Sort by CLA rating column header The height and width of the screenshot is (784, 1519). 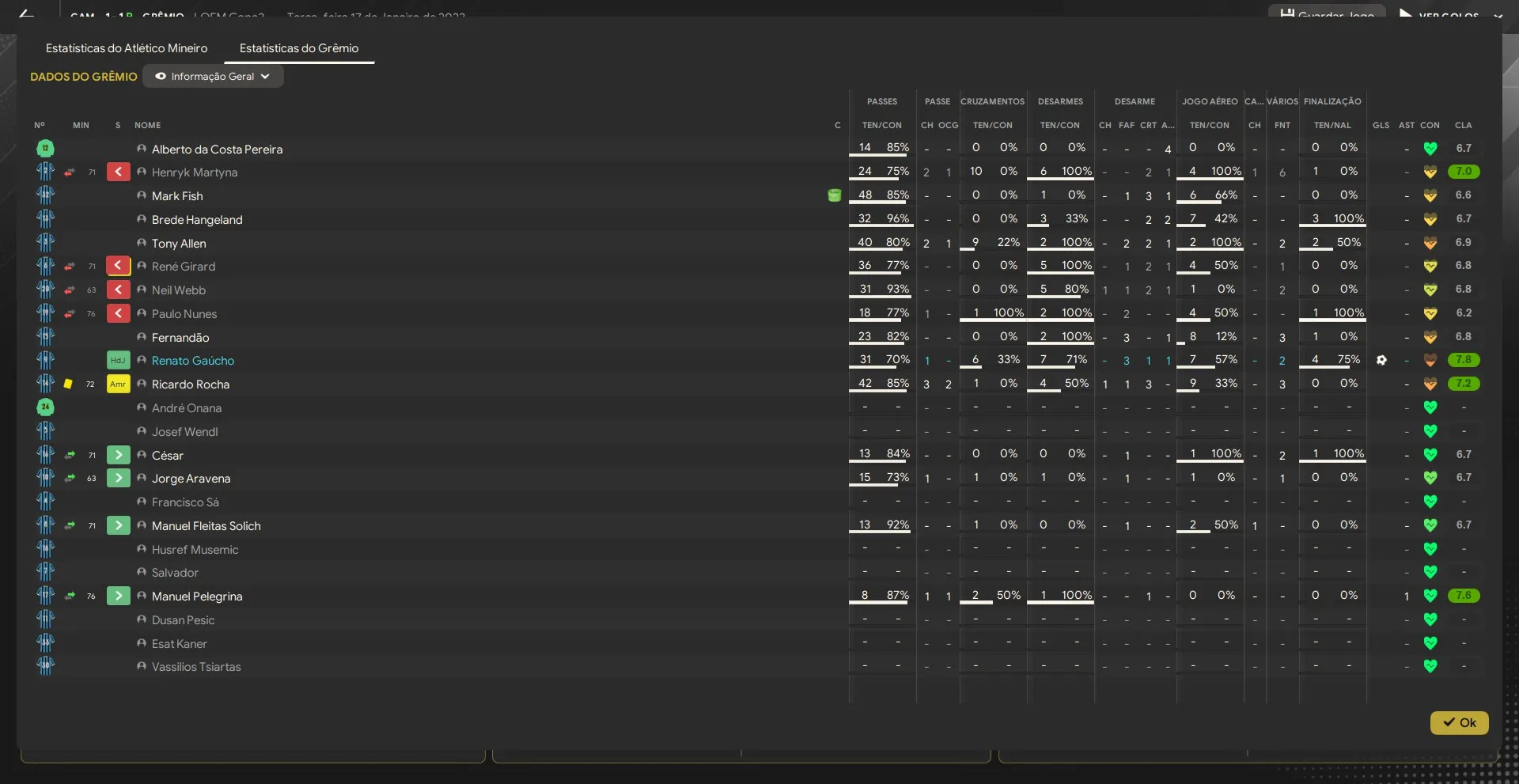(x=1463, y=125)
